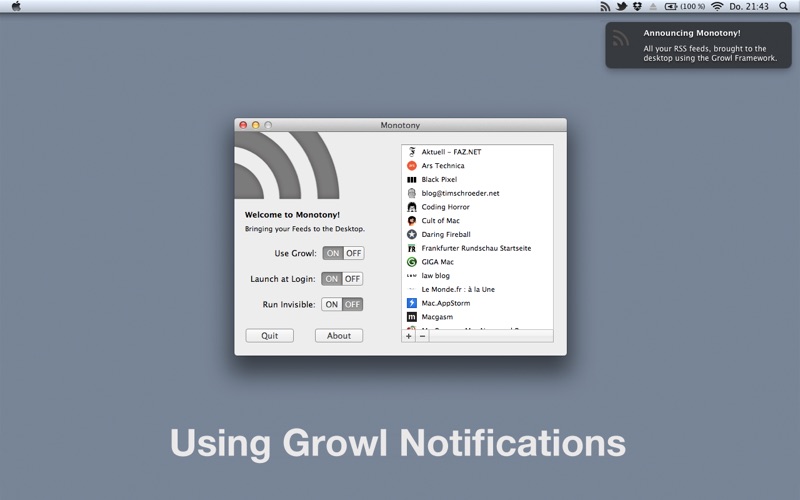Click the GIGA Mac feed icon
800x500 pixels.
point(412,262)
